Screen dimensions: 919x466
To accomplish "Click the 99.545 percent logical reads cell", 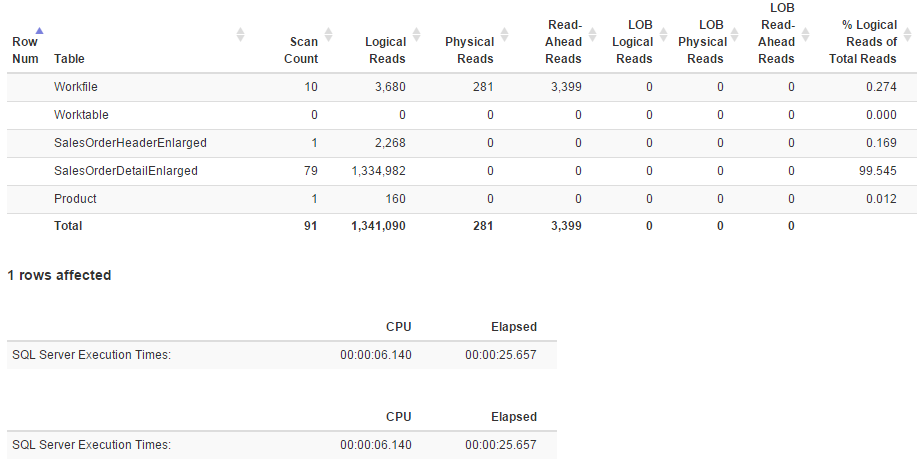I will point(877,171).
